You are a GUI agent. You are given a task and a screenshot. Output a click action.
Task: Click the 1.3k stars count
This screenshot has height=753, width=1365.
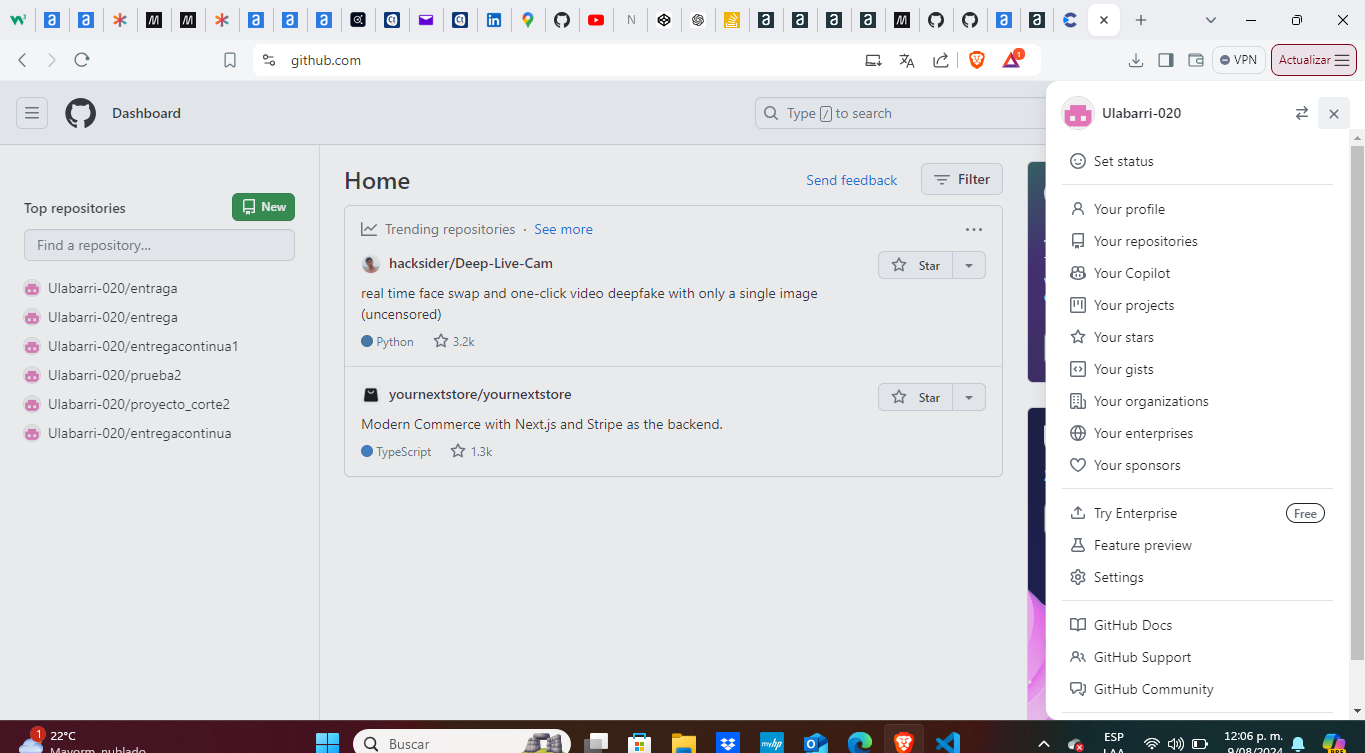click(x=471, y=451)
